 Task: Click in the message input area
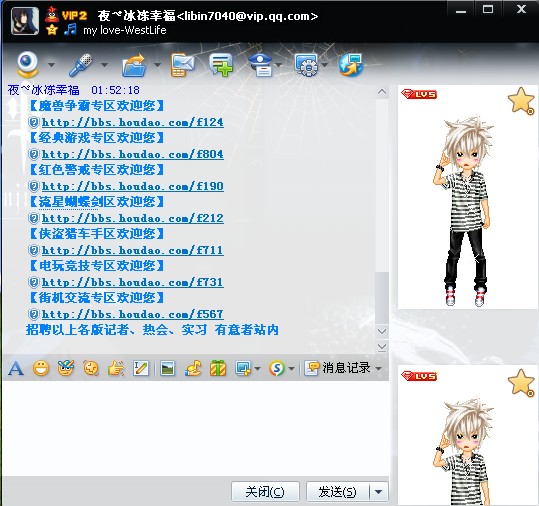coord(195,428)
